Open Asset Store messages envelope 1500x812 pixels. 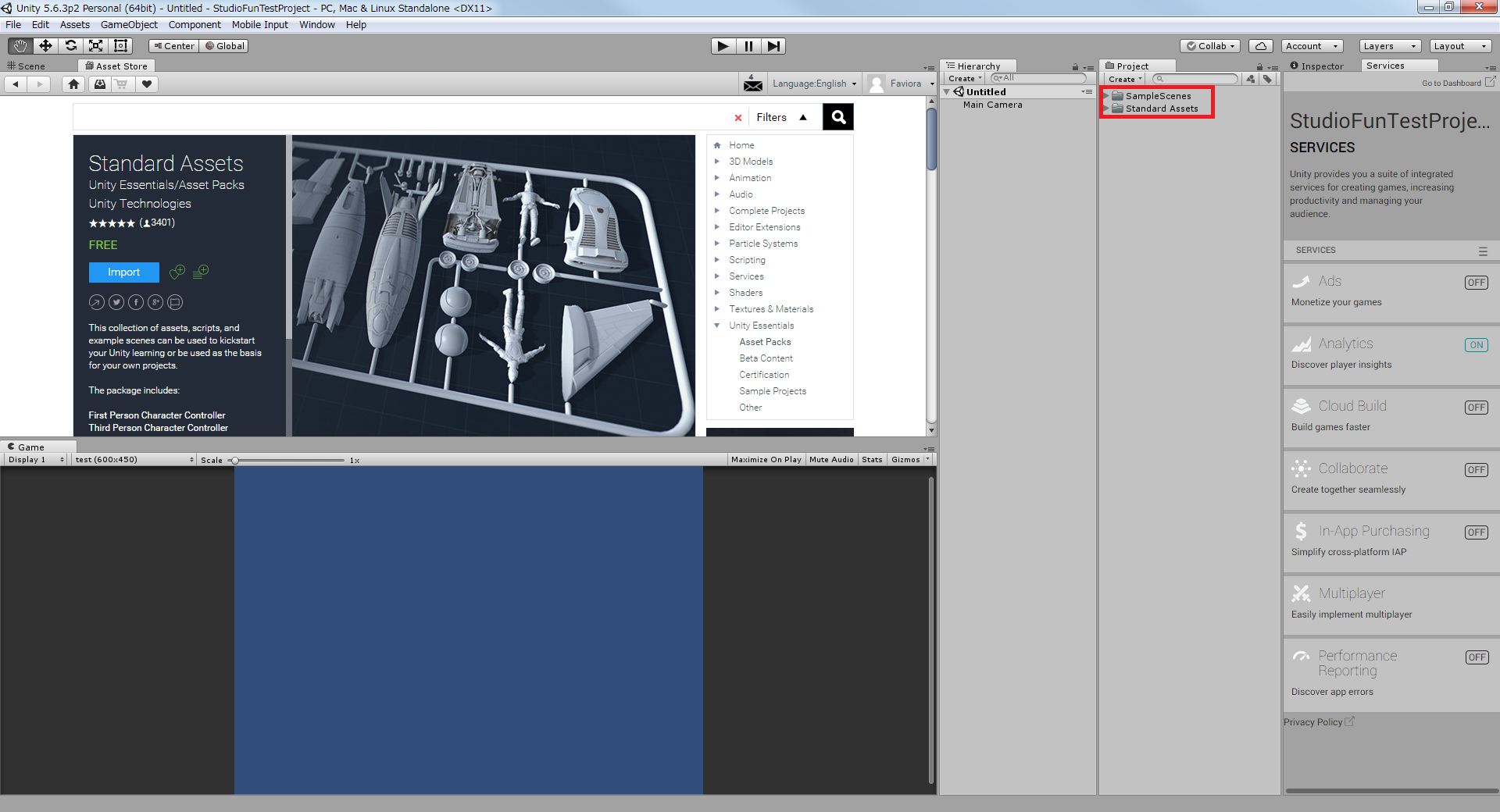click(x=753, y=84)
